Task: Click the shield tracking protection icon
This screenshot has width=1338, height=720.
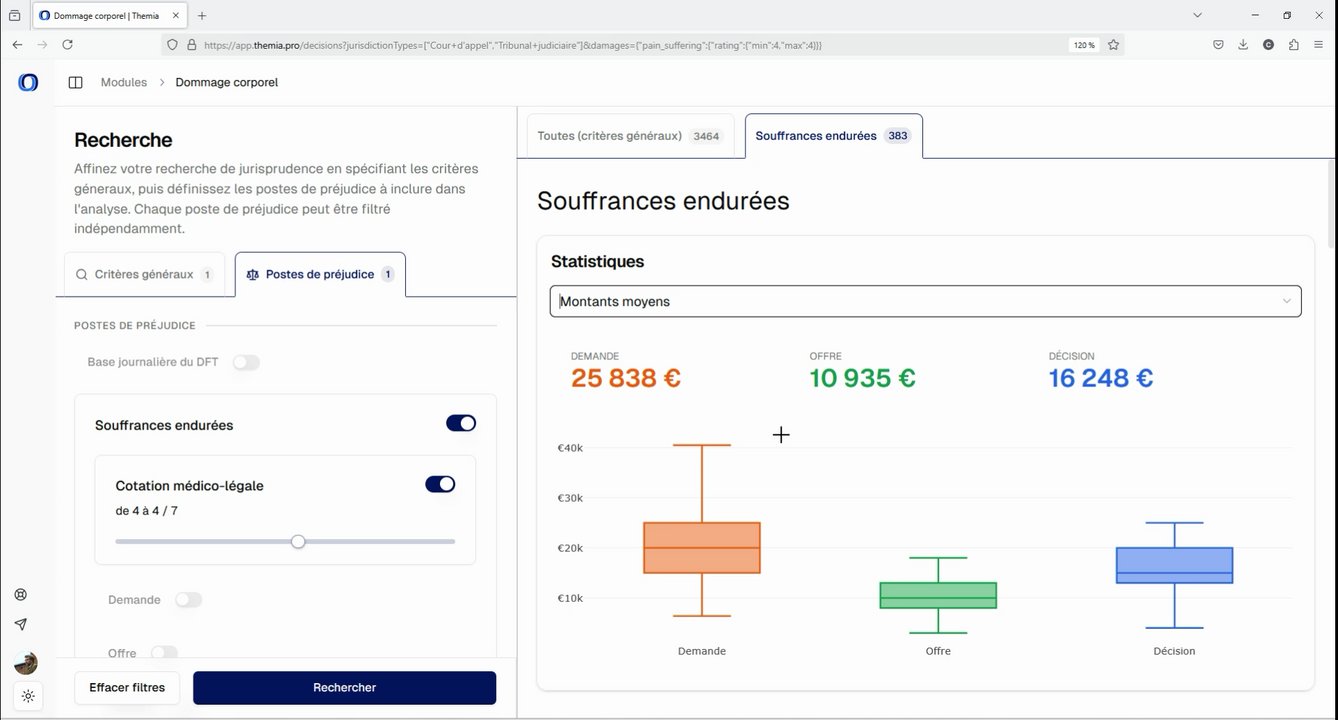Action: [x=172, y=45]
